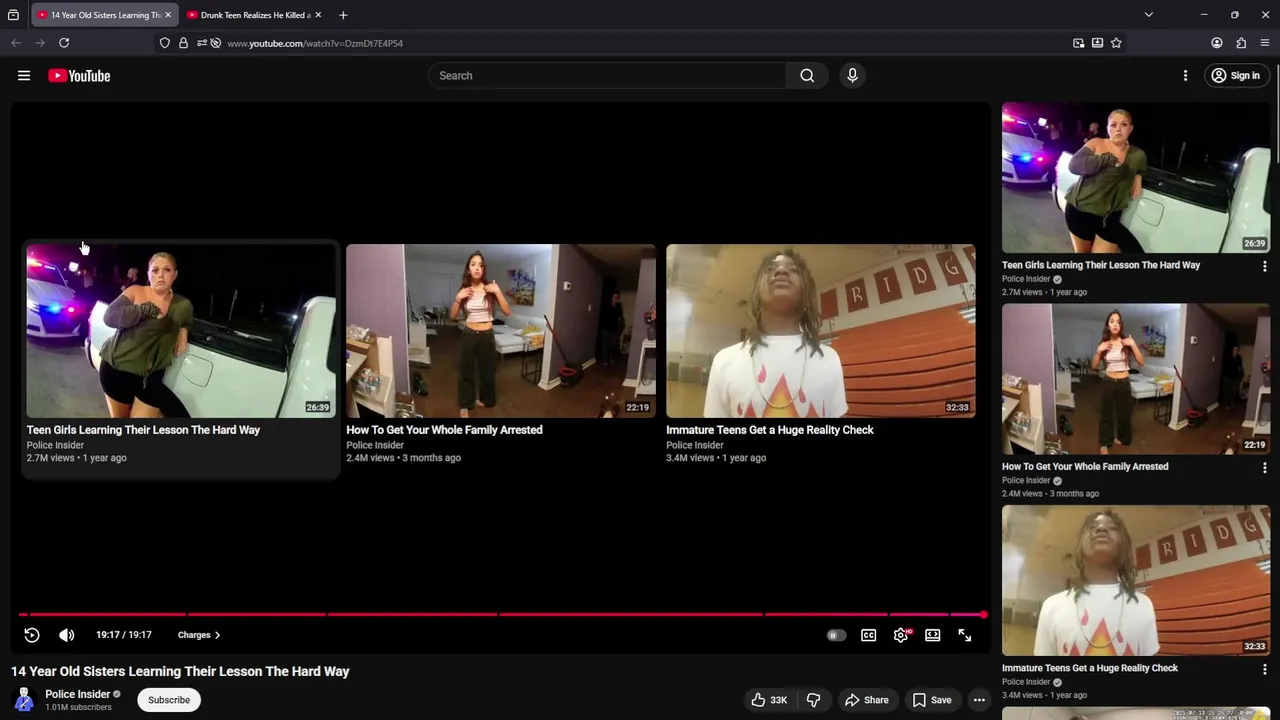Switch to Drunk Teen Realizes browser tab
Screen dimensions: 1280x720
[255, 15]
